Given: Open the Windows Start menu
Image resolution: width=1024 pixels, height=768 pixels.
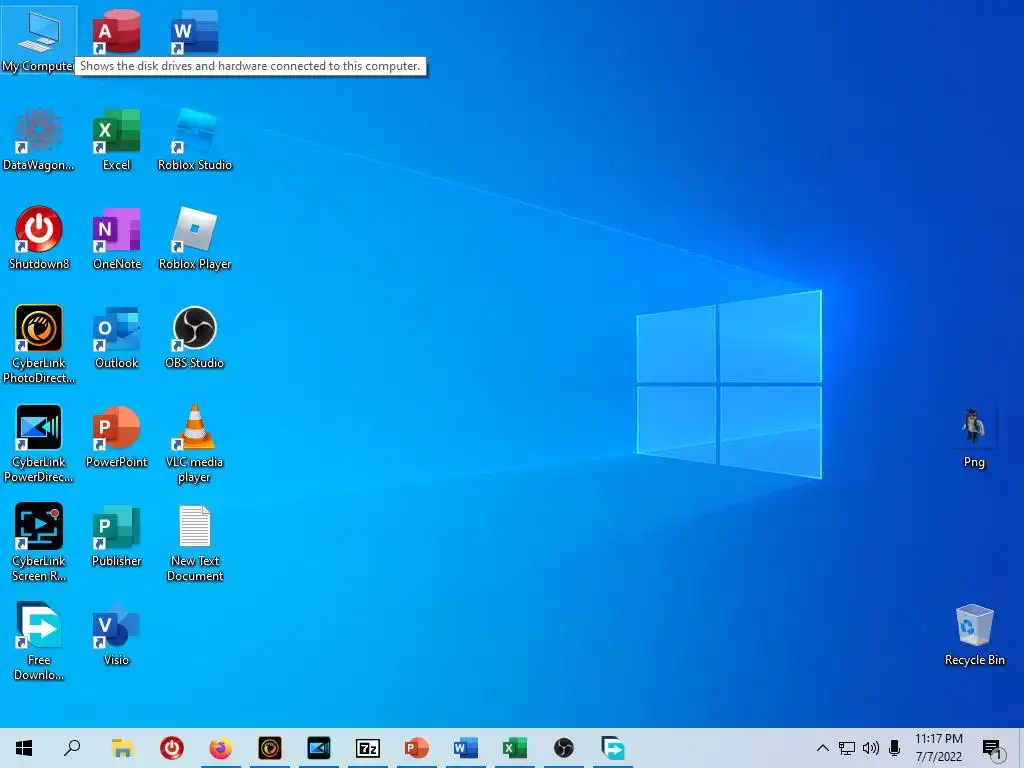Looking at the screenshot, I should point(24,748).
